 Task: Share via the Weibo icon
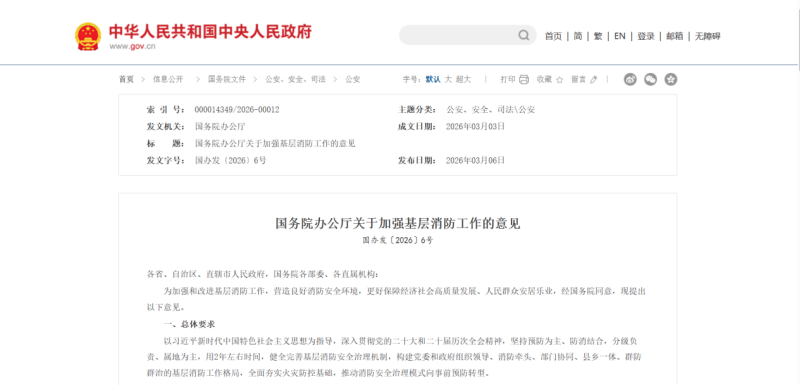630,80
